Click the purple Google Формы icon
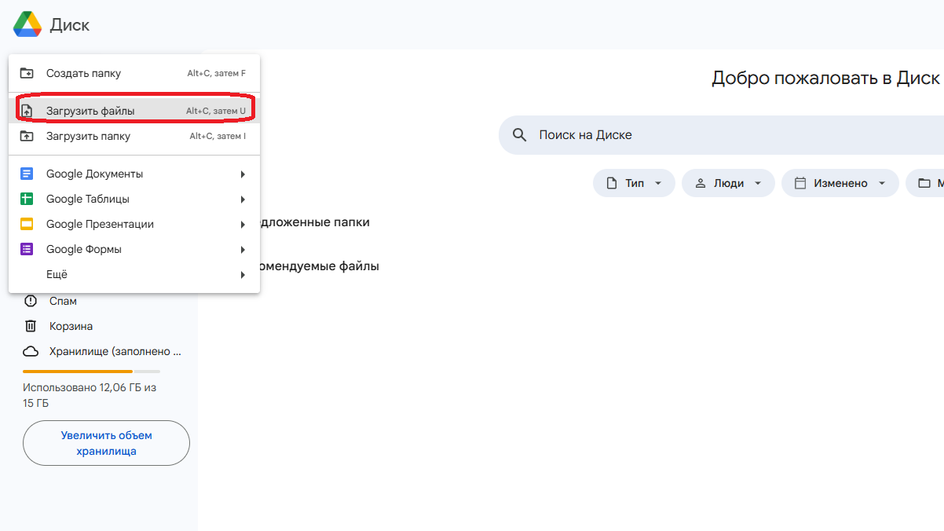The image size is (944, 531). tap(26, 249)
